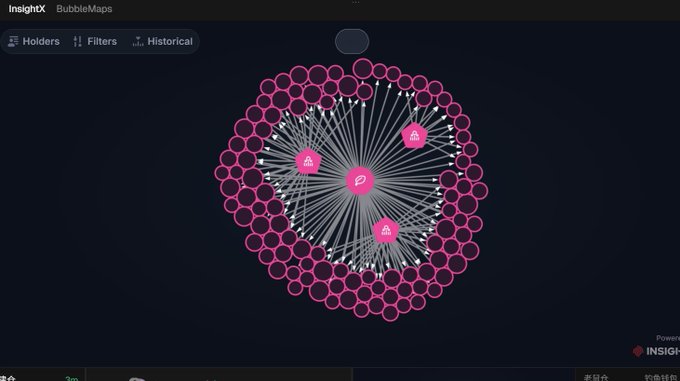Select the lower pentagon cluster node
The image size is (680, 381).
click(386, 230)
